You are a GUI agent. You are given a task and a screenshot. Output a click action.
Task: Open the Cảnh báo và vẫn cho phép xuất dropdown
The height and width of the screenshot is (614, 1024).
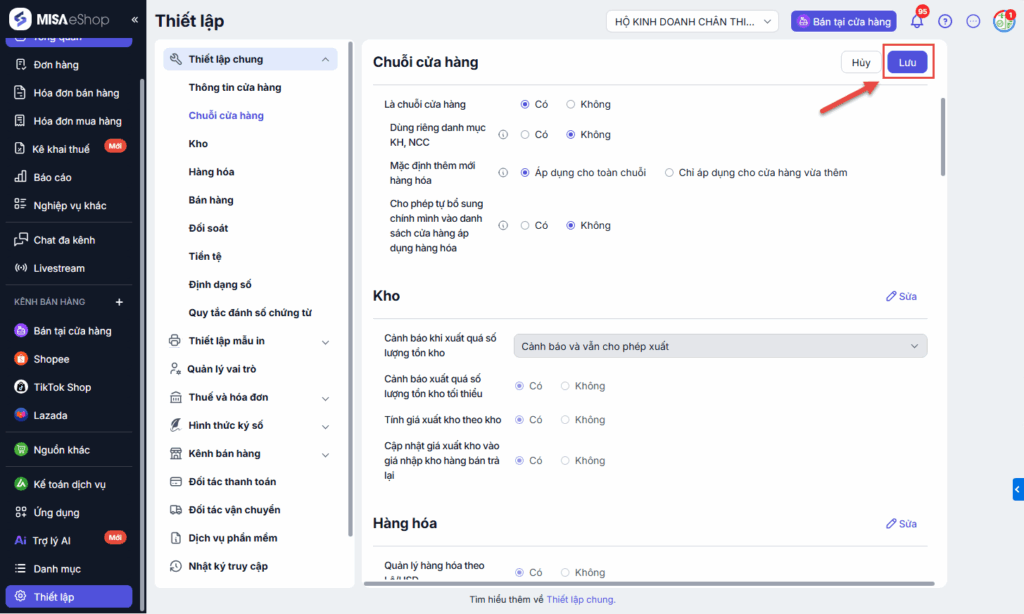(x=720, y=346)
